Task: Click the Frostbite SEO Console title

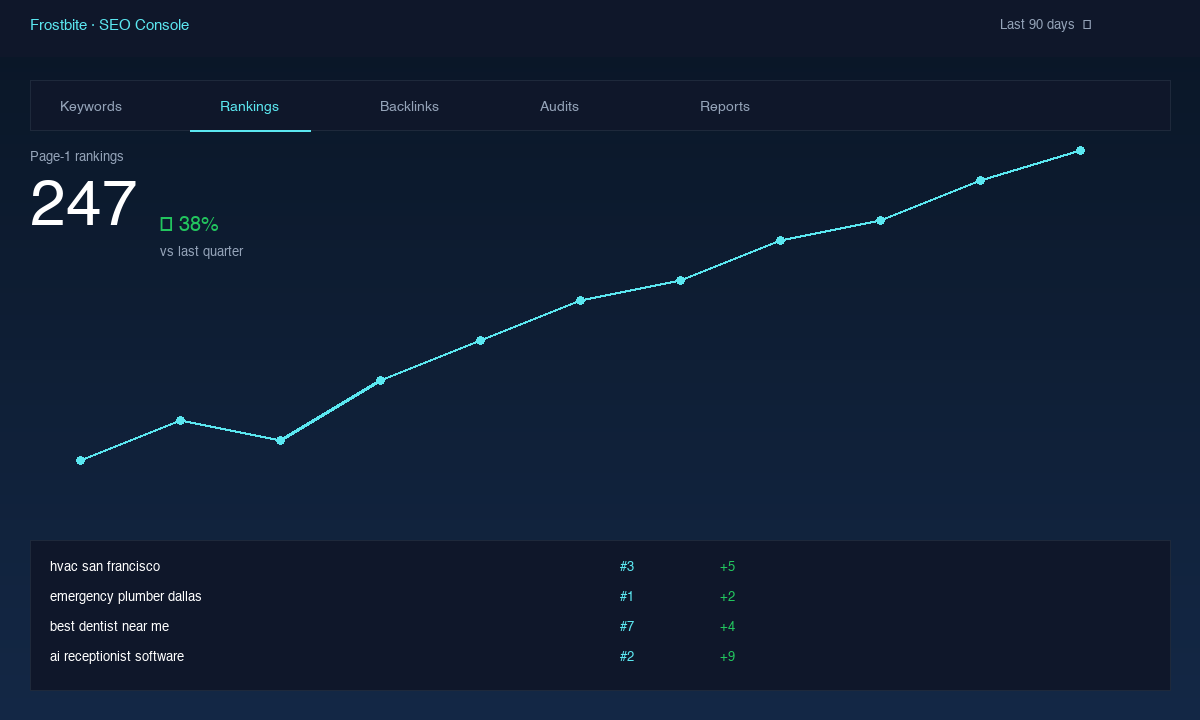Action: 110,25
